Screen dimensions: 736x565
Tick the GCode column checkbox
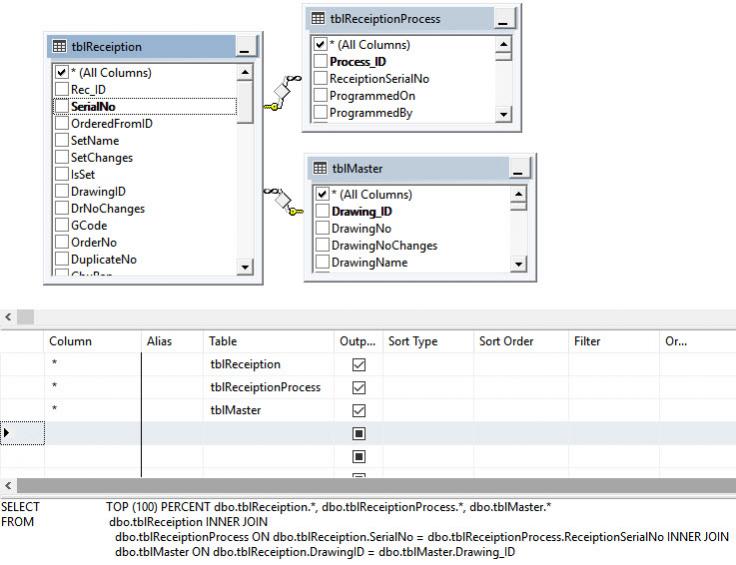point(61,225)
